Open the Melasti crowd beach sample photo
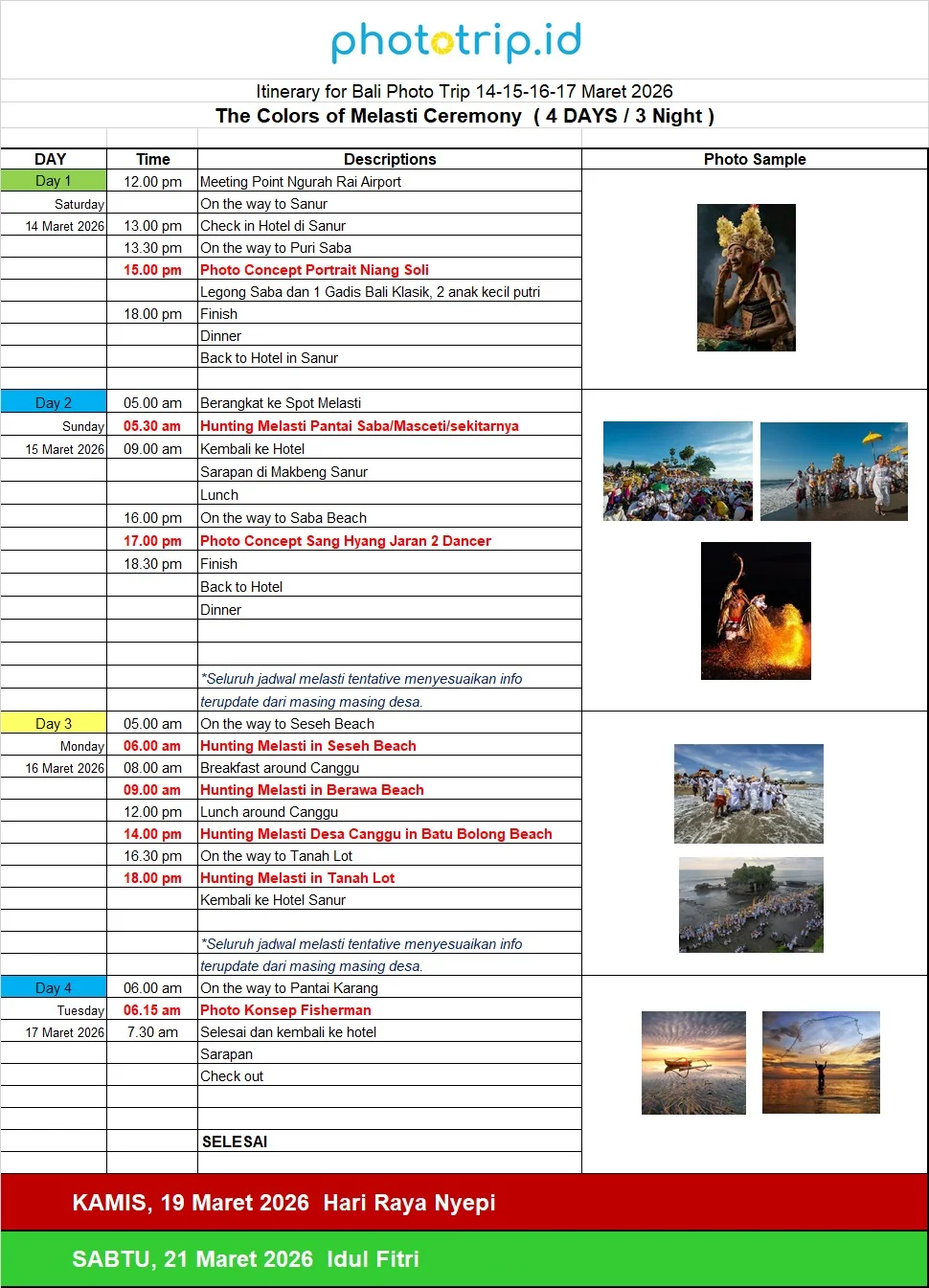929x1288 pixels. point(678,471)
